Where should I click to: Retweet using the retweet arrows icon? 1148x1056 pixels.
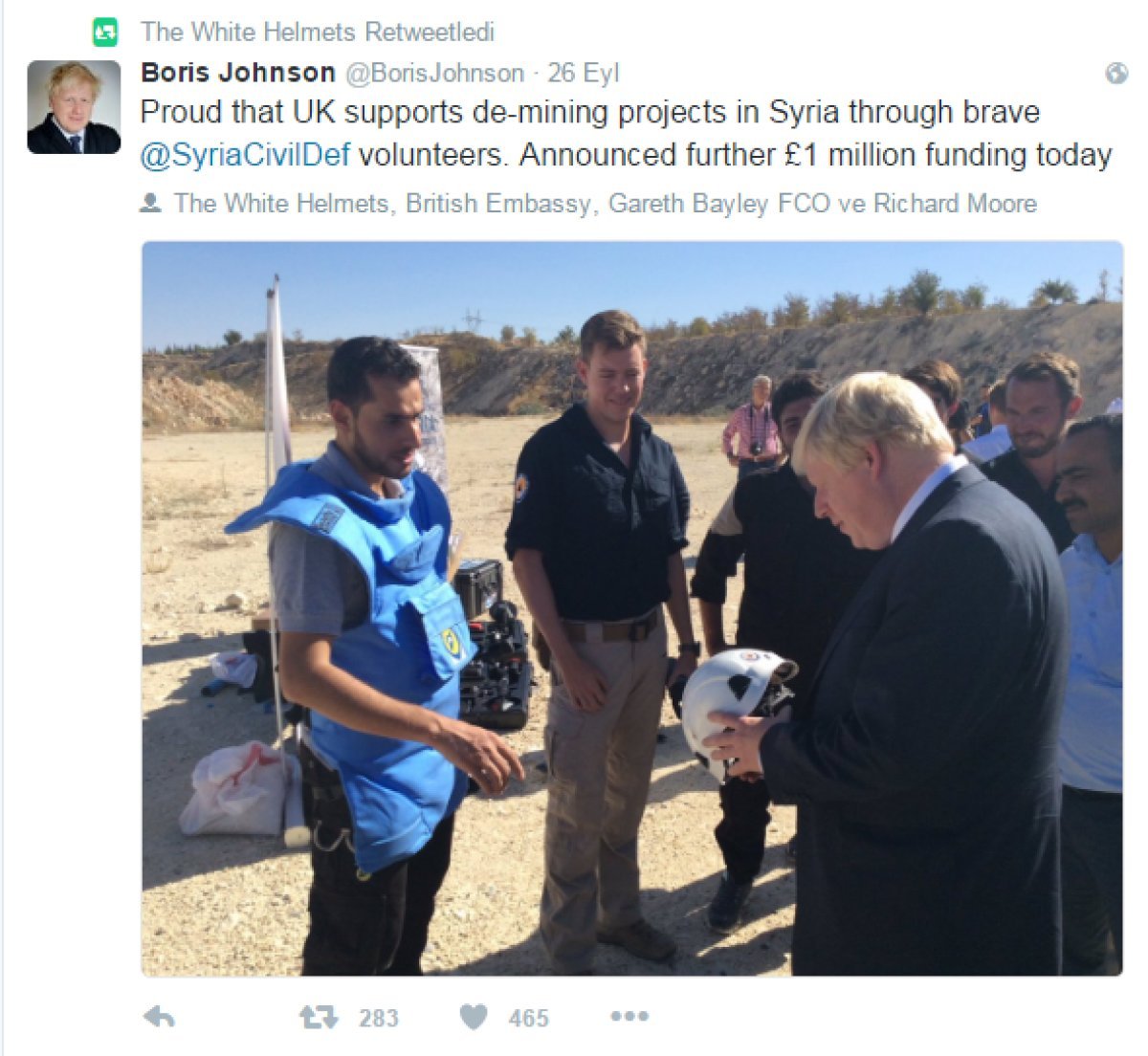point(319,1017)
